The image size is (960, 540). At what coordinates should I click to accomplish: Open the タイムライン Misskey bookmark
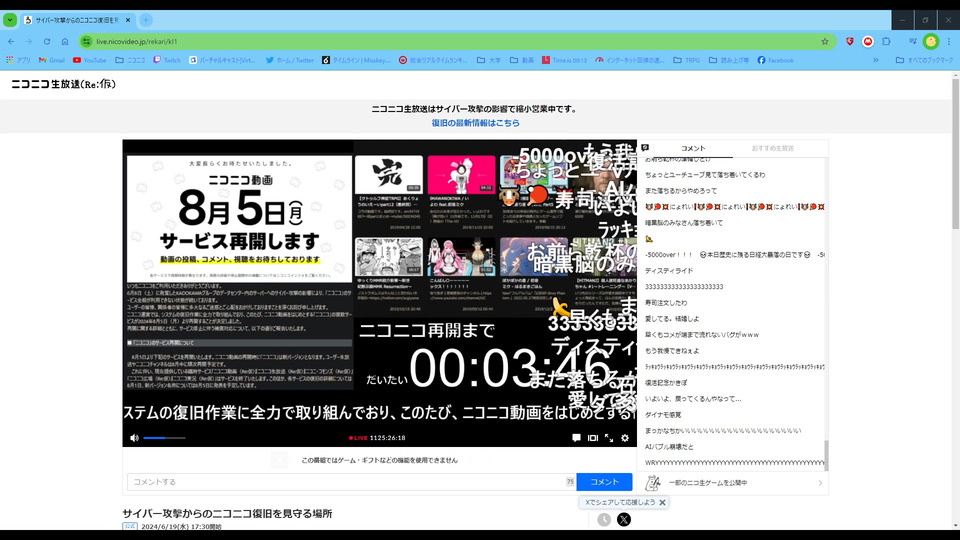coord(356,60)
